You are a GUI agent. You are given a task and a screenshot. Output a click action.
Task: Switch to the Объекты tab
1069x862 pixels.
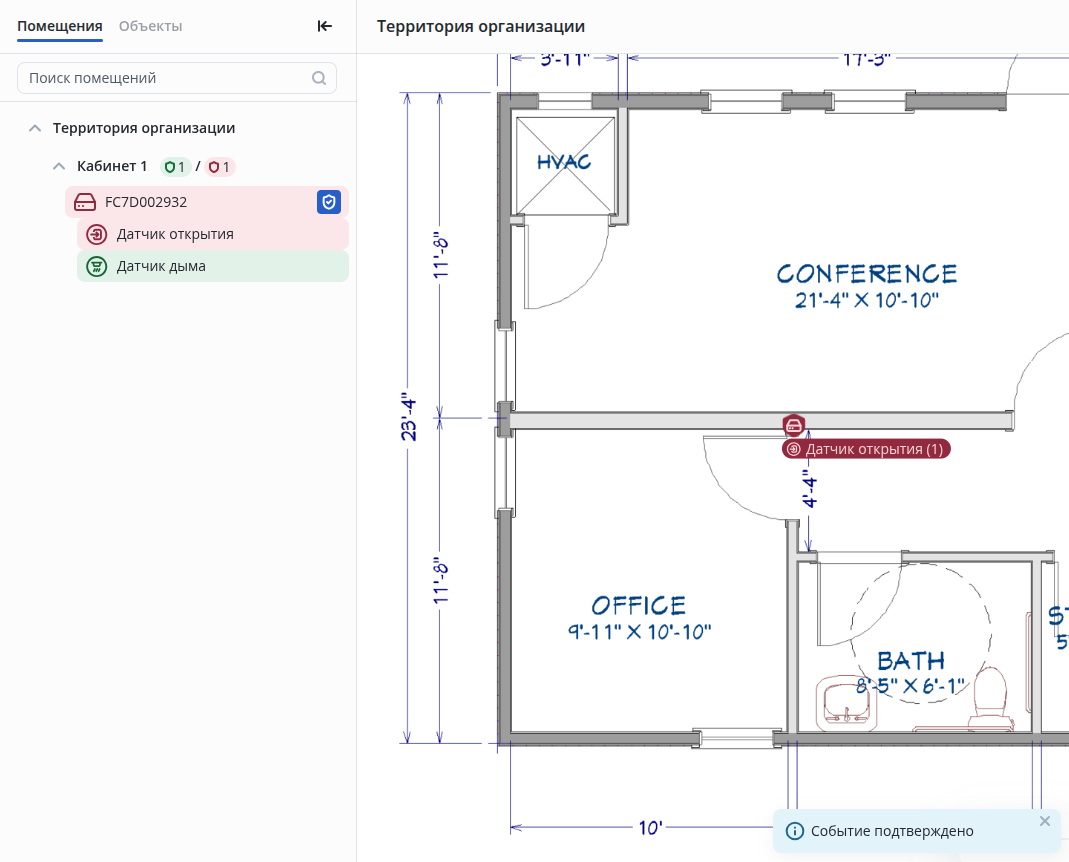tap(150, 26)
